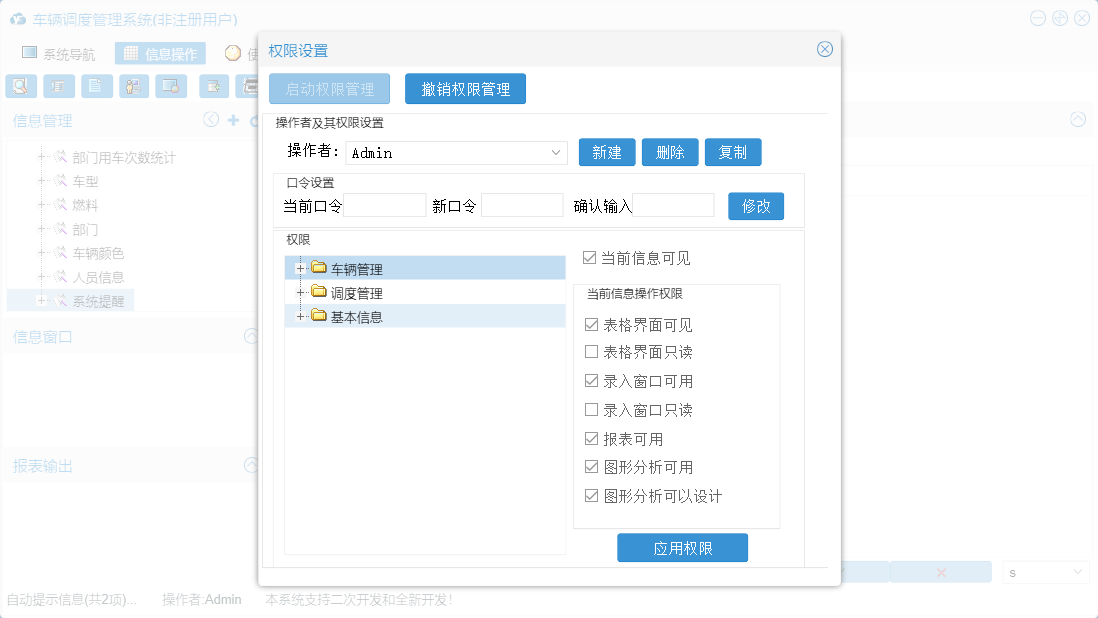Viewport: 1098px width, 618px height.
Task: Switch to the 系统导航 tab
Action: (x=59, y=54)
